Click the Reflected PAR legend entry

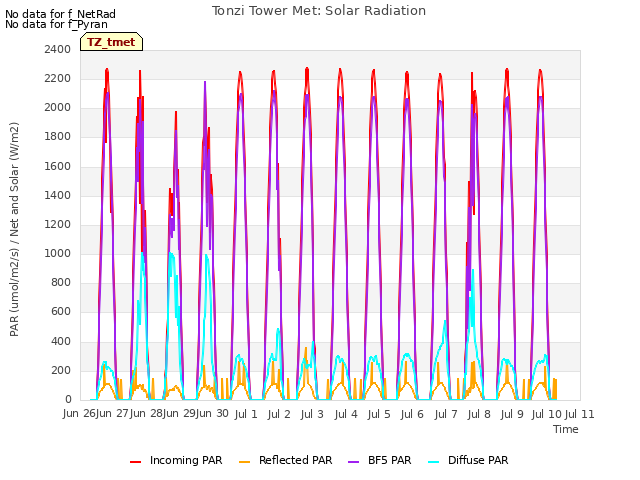(x=285, y=460)
